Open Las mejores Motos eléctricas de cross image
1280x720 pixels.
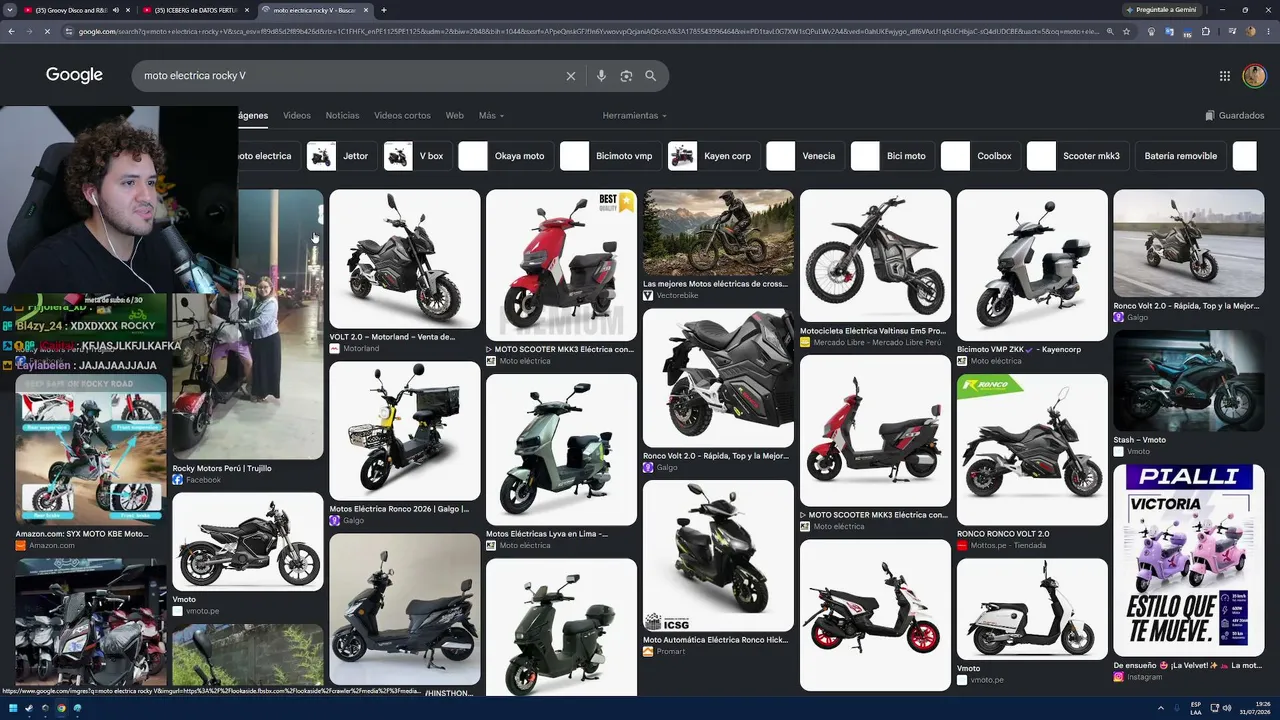(718, 233)
